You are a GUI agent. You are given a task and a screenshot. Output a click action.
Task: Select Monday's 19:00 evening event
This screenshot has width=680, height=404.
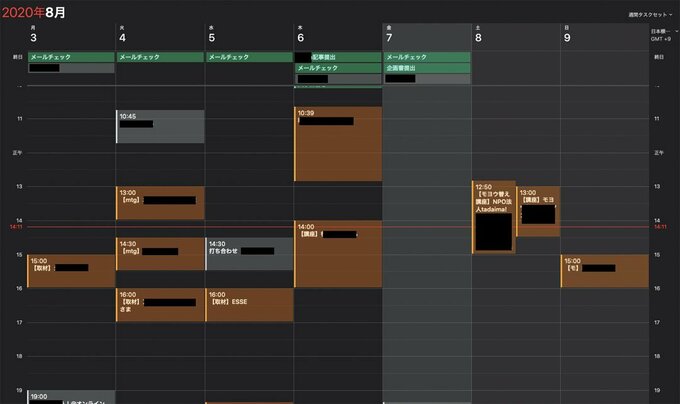click(70, 397)
